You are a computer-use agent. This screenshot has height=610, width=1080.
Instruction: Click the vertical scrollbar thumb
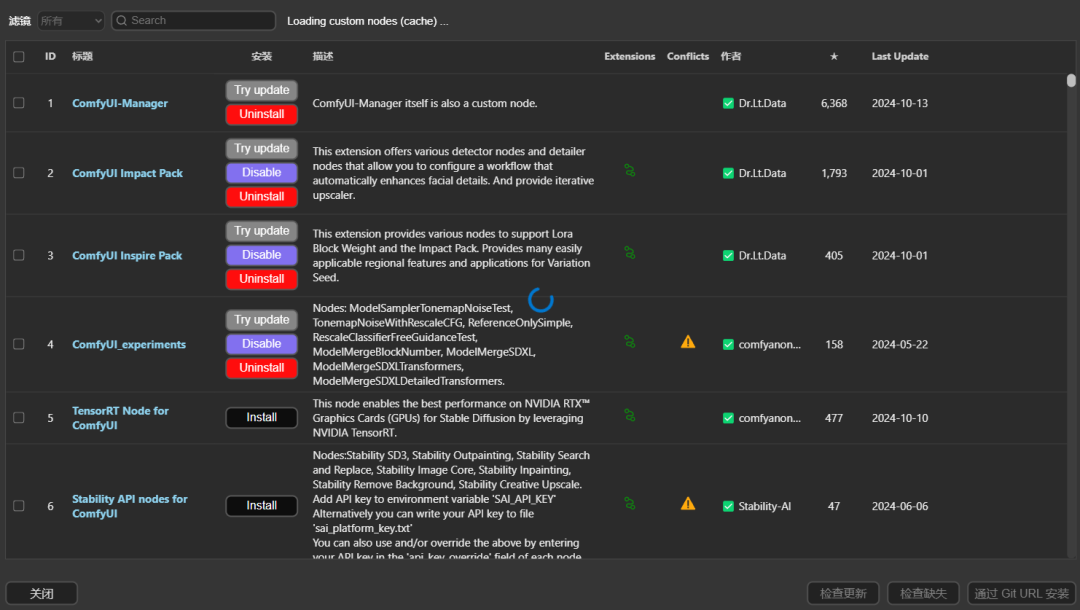pyautogui.click(x=1071, y=81)
